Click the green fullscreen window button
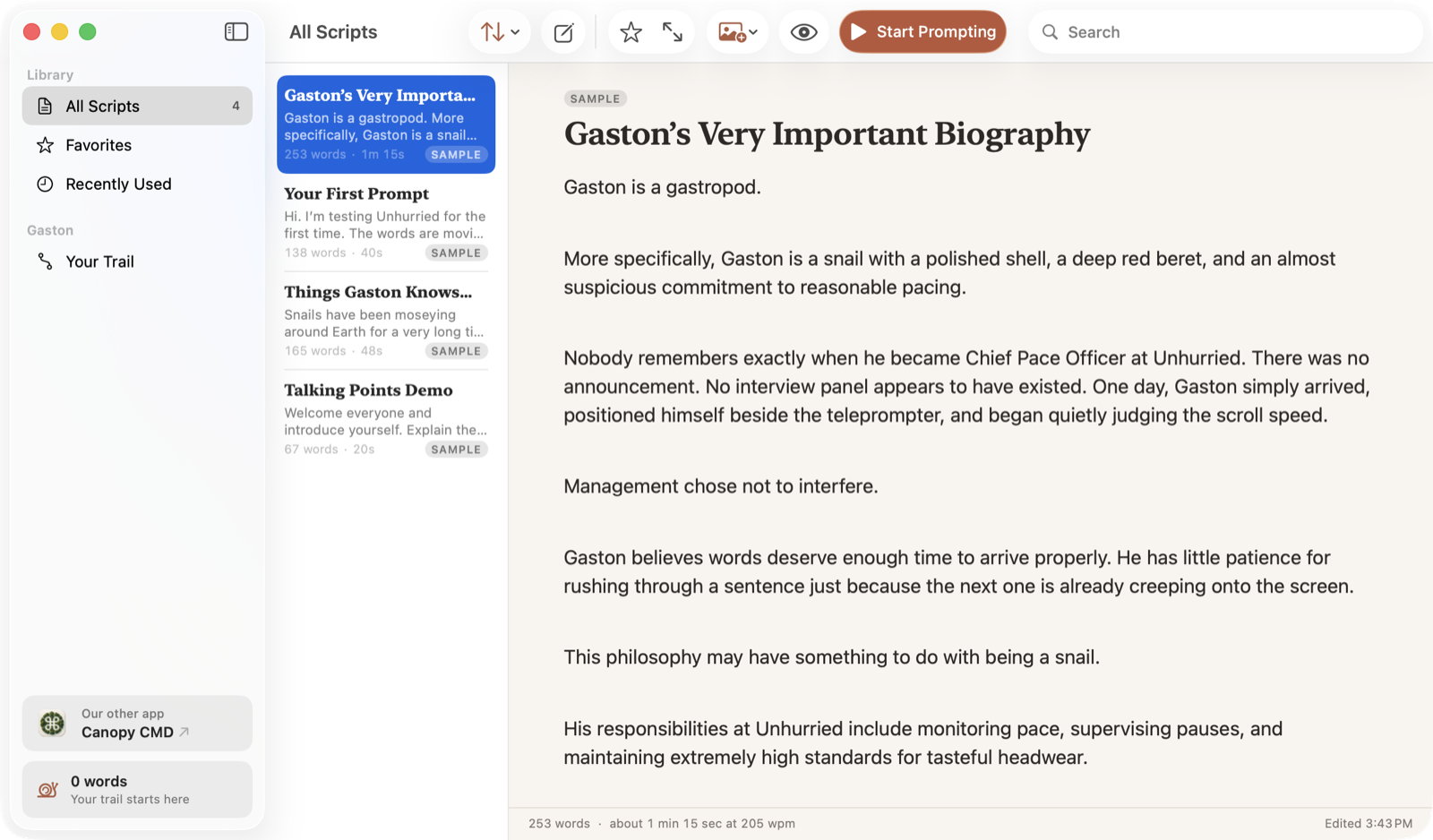Image resolution: width=1433 pixels, height=840 pixels. 88,32
